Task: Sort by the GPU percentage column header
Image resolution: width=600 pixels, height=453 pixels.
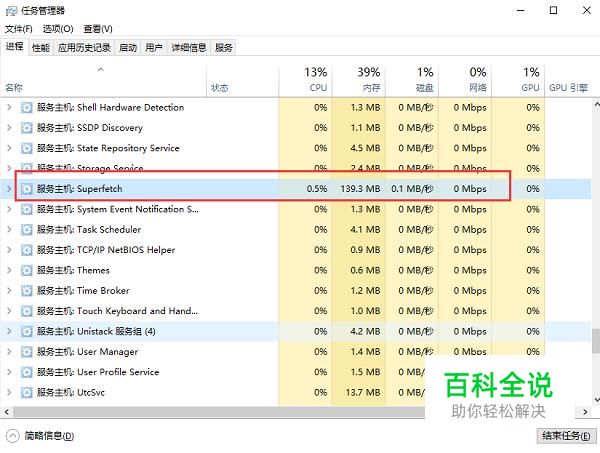Action: click(518, 80)
